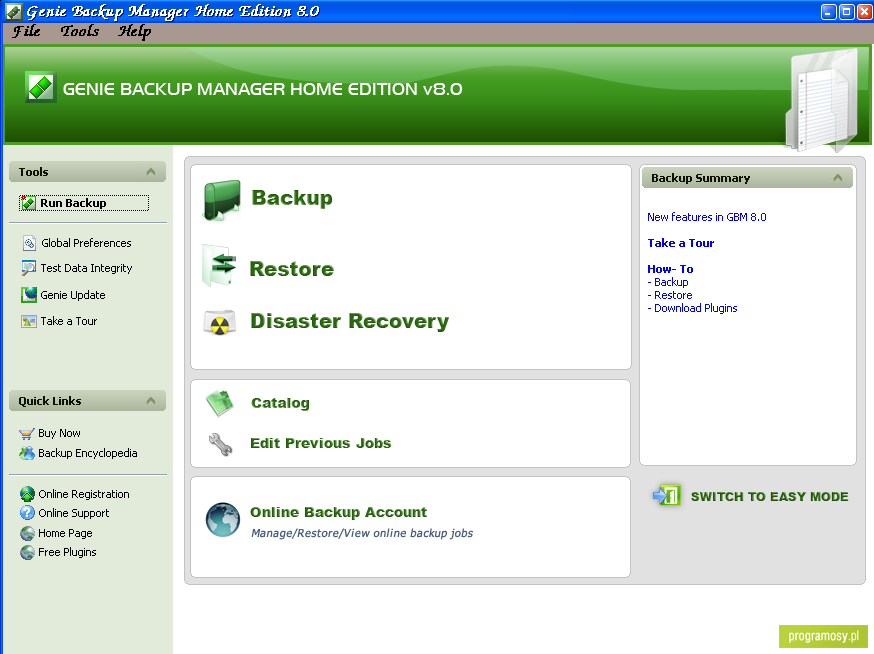Click the Genie logo icon in the green banner
The height and width of the screenshot is (654, 874).
coord(41,88)
